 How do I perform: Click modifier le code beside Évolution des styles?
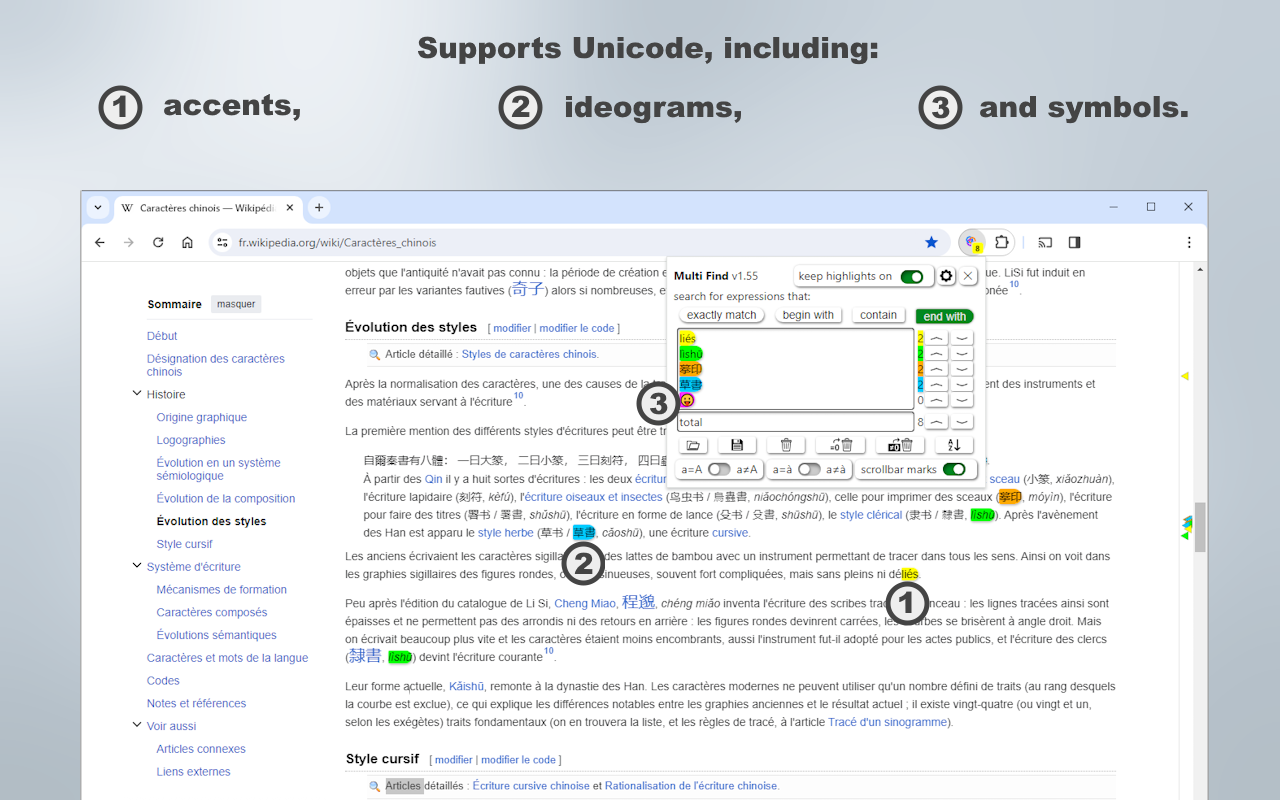tap(577, 328)
